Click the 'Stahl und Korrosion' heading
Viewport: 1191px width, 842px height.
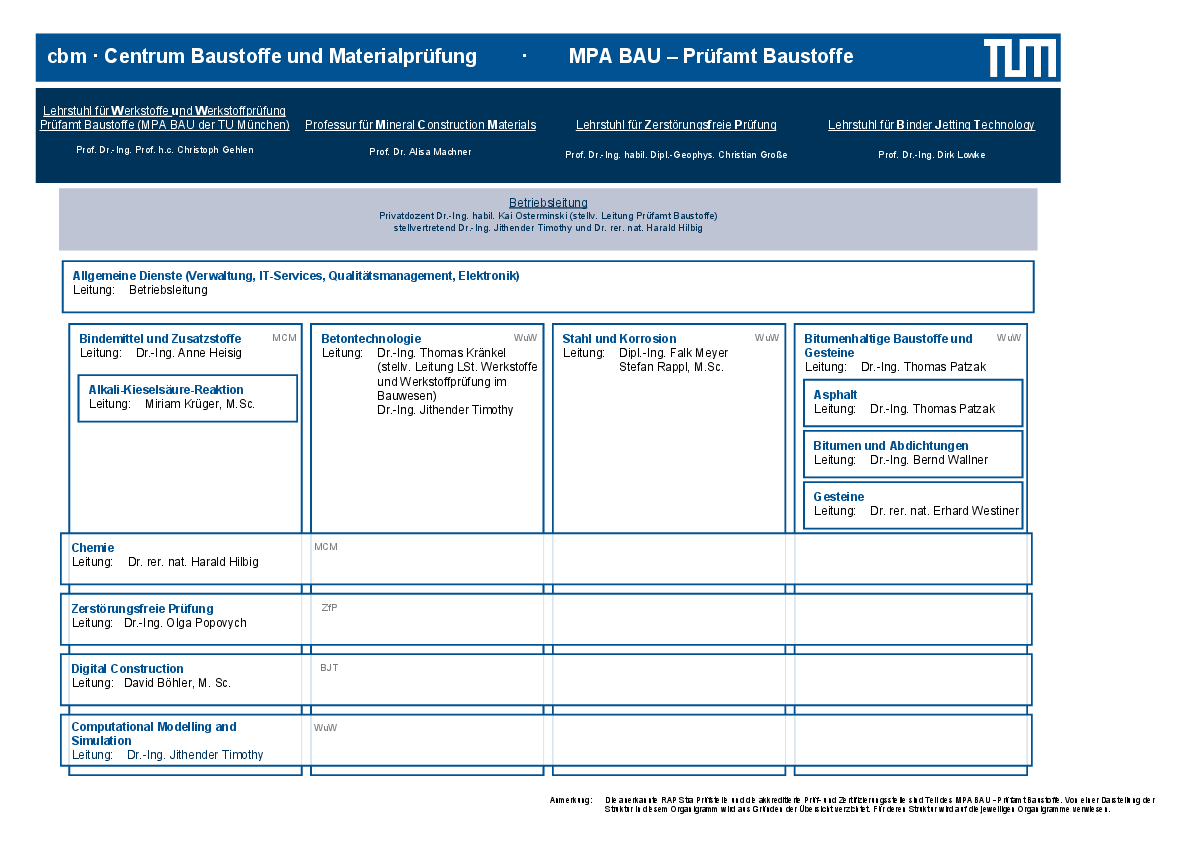[619, 339]
